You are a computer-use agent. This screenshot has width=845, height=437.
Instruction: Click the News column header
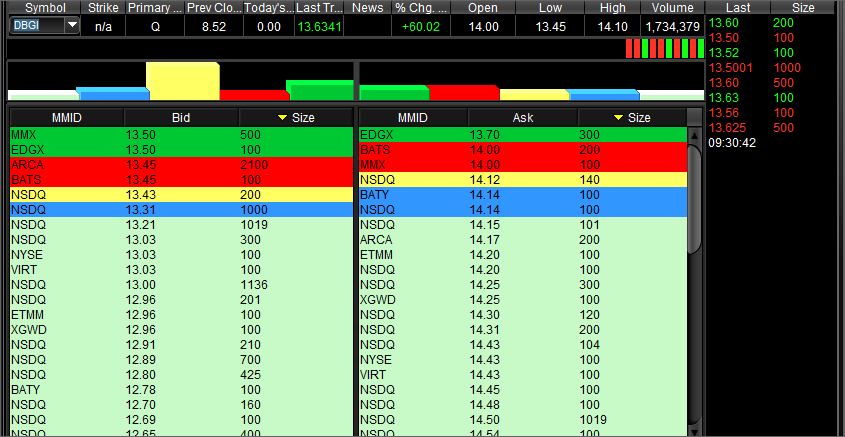(367, 8)
